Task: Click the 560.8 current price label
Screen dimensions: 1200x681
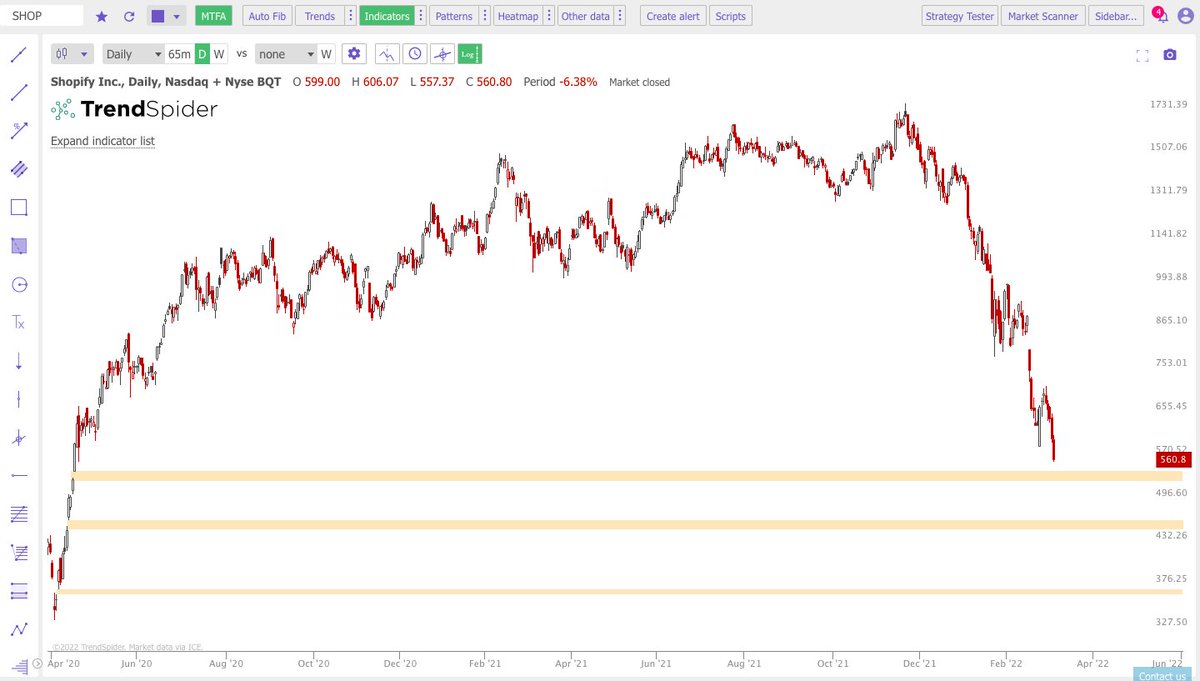Action: point(1171,460)
